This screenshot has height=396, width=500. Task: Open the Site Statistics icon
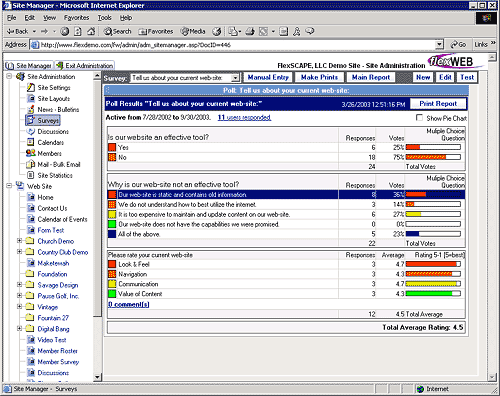point(31,175)
